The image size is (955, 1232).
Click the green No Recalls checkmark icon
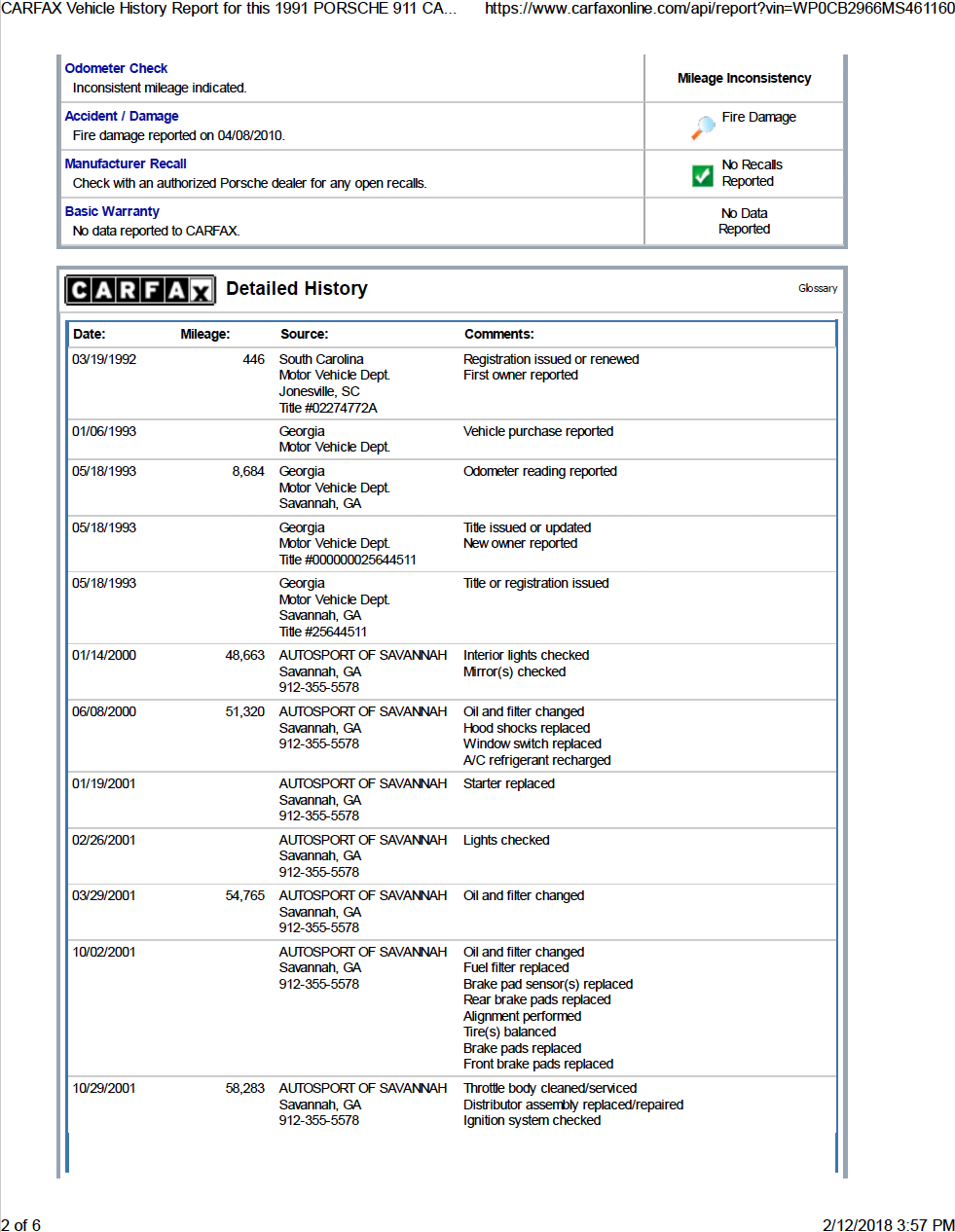click(703, 175)
